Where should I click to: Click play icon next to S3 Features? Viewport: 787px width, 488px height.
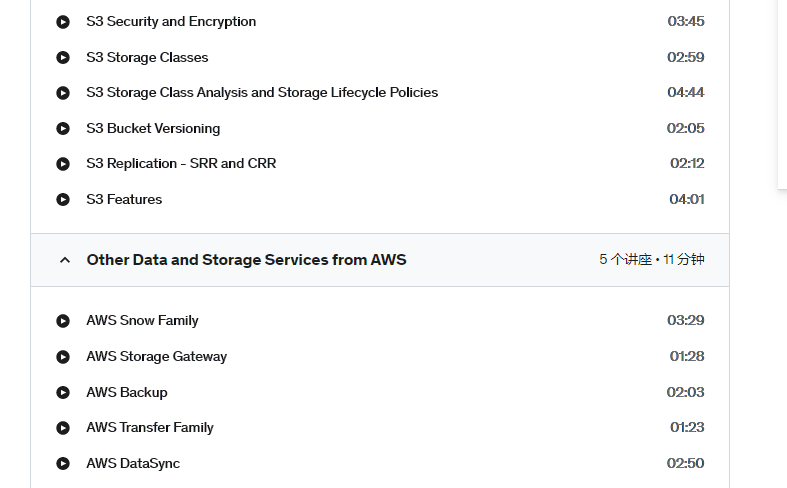[x=63, y=200]
